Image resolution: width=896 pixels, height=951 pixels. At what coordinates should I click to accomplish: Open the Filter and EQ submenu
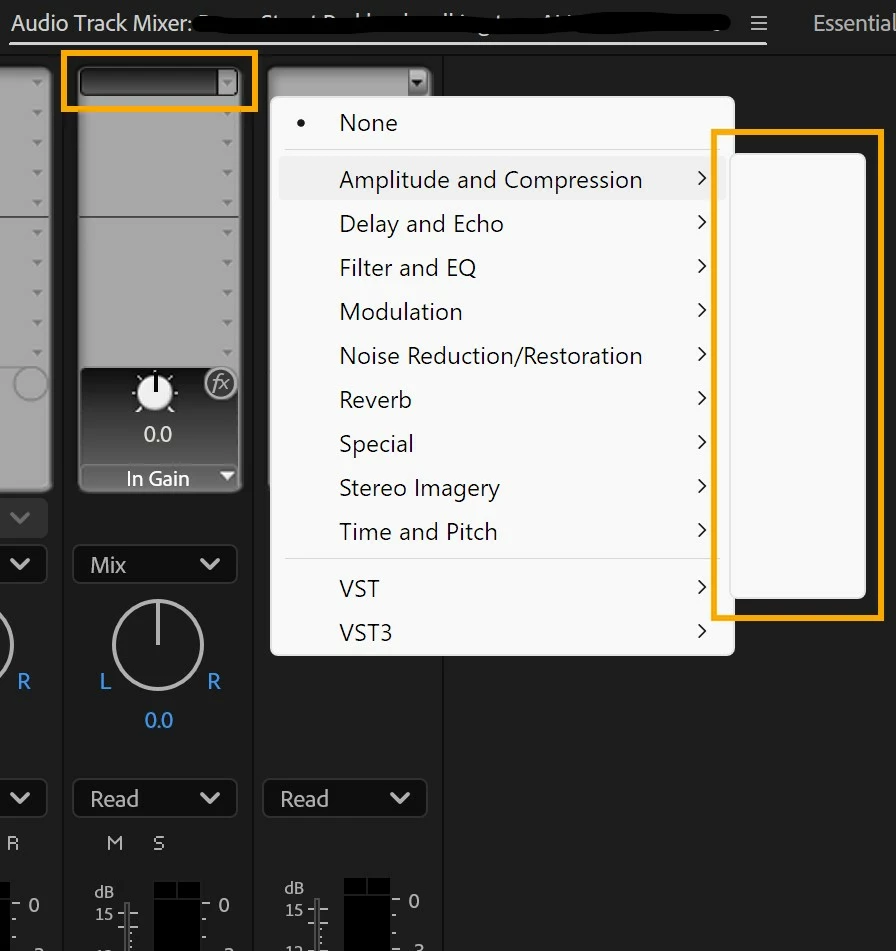pyautogui.click(x=502, y=267)
